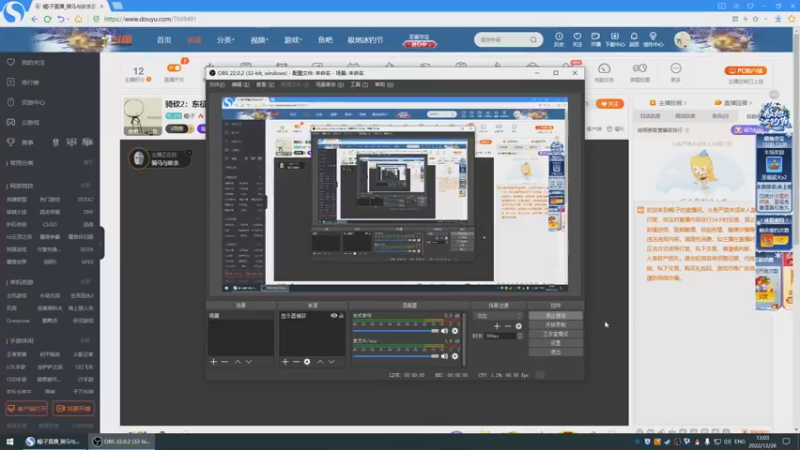Open transition properties gear icon
This screenshot has height=450, width=800.
pos(518,326)
